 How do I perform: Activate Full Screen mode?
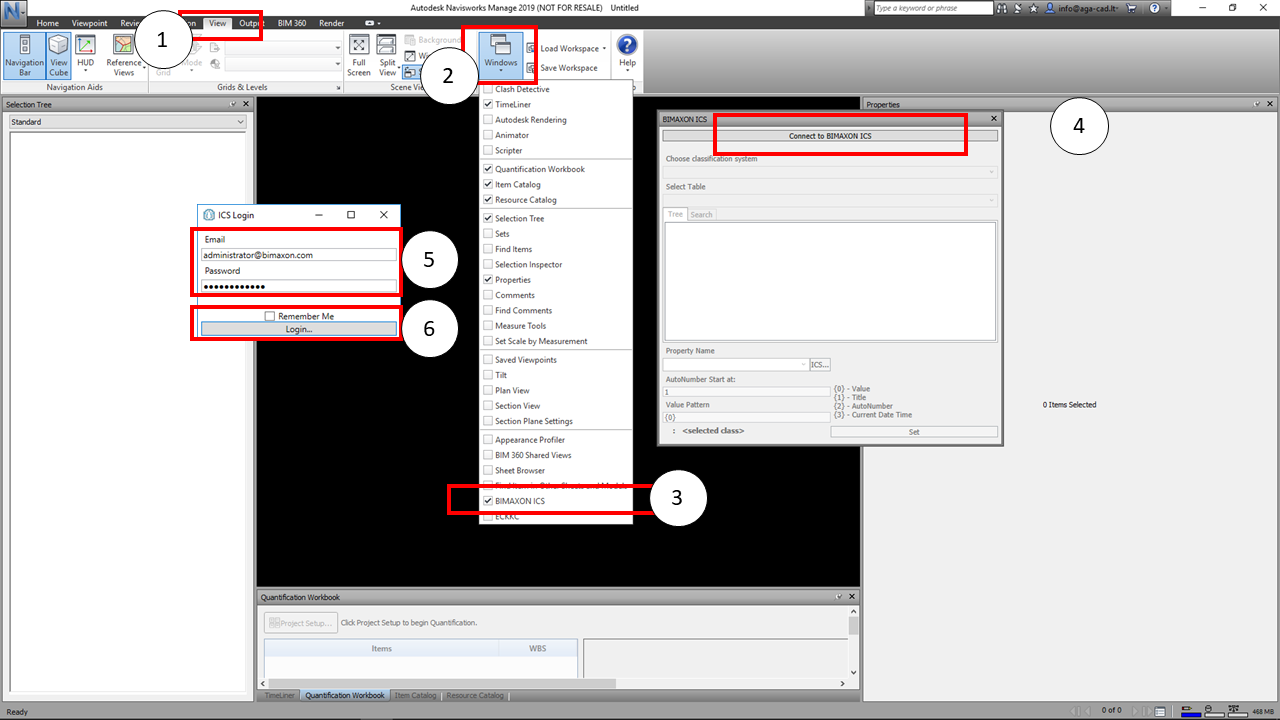(x=359, y=56)
